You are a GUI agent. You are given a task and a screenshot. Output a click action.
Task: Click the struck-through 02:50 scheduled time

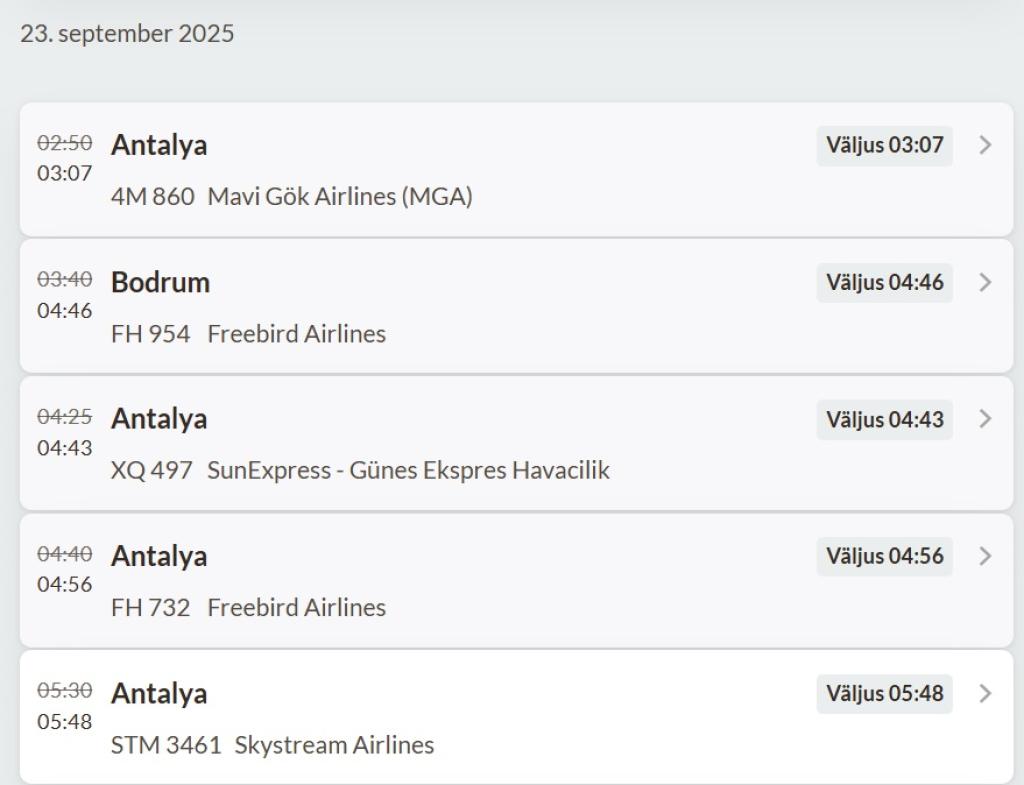(65, 144)
